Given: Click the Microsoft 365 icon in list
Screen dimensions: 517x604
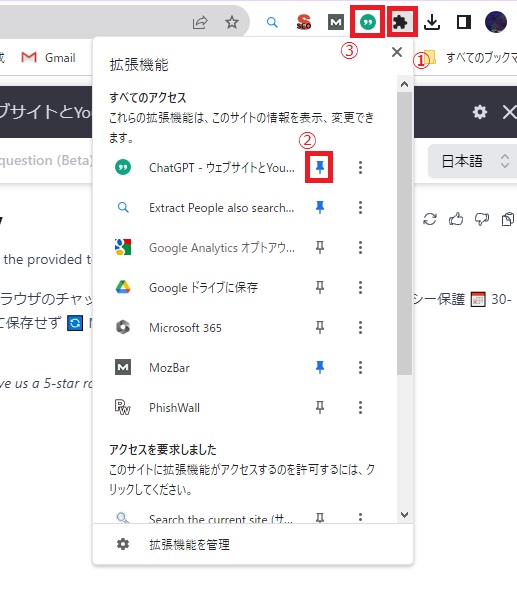Looking at the screenshot, I should (x=123, y=327).
